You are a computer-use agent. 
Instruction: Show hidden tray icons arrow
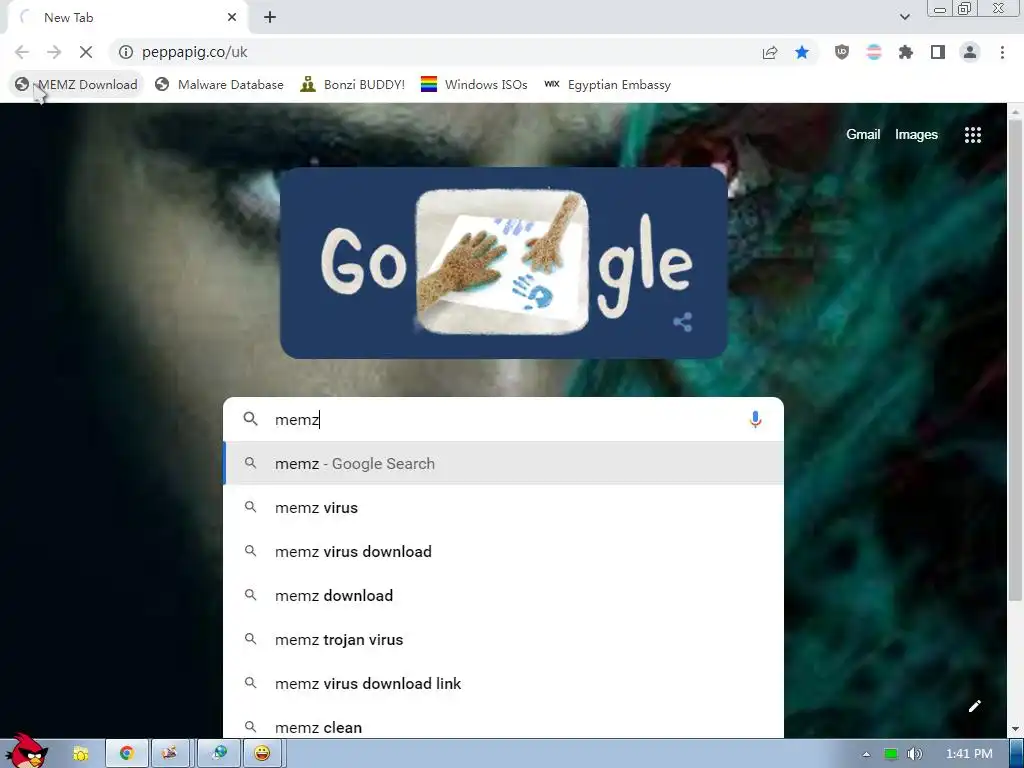click(x=866, y=754)
